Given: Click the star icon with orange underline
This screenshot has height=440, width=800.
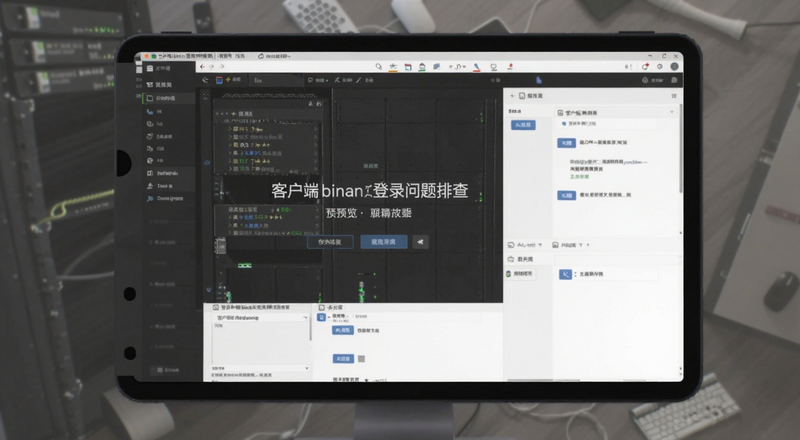Looking at the screenshot, I should click(393, 67).
